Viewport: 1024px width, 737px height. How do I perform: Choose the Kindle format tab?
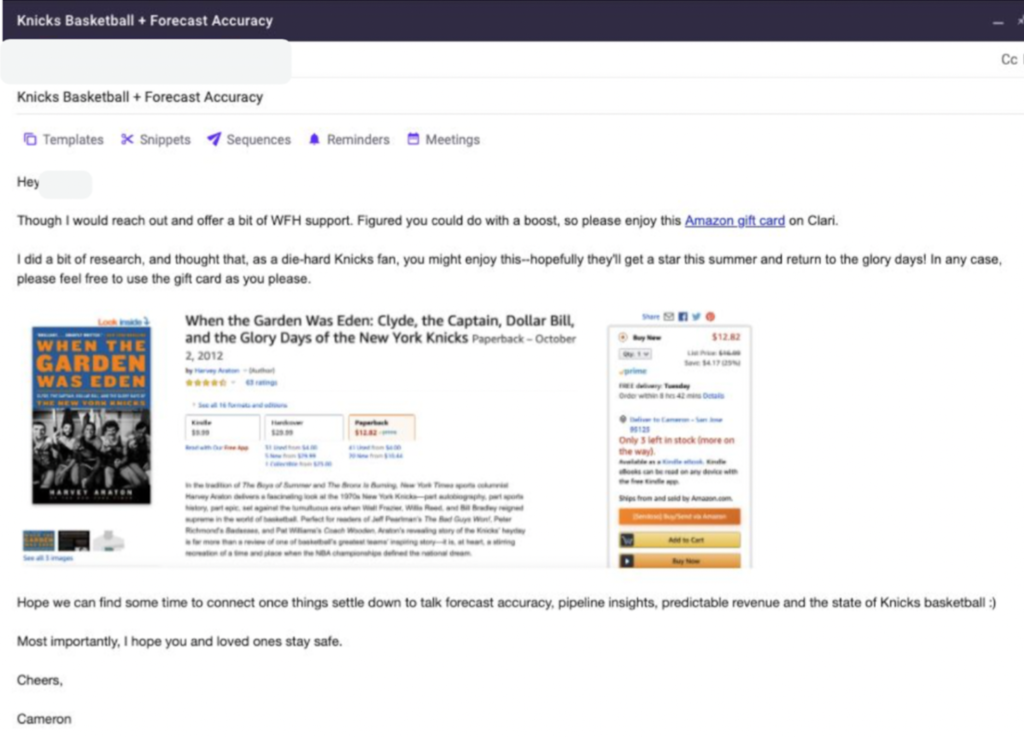pyautogui.click(x=221, y=428)
